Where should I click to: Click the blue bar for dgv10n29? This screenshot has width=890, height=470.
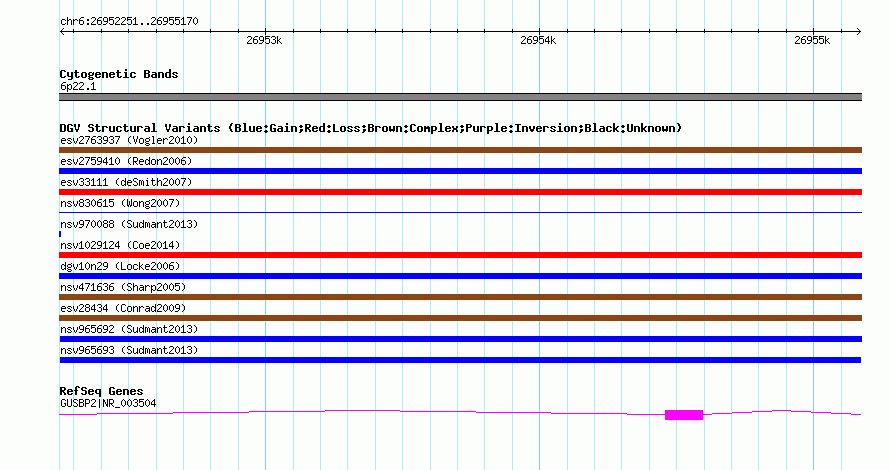click(x=460, y=276)
